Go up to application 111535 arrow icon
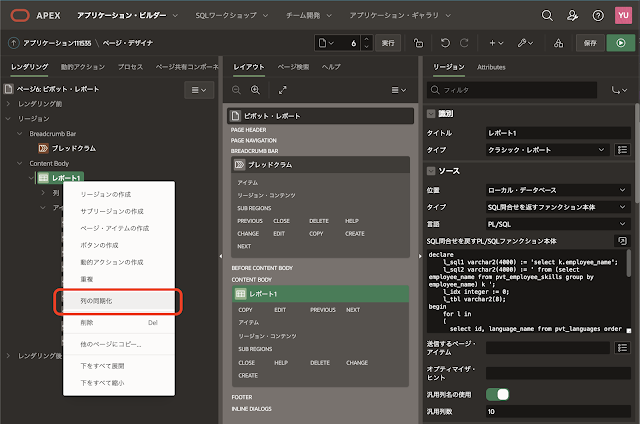The image size is (640, 424). 13,43
